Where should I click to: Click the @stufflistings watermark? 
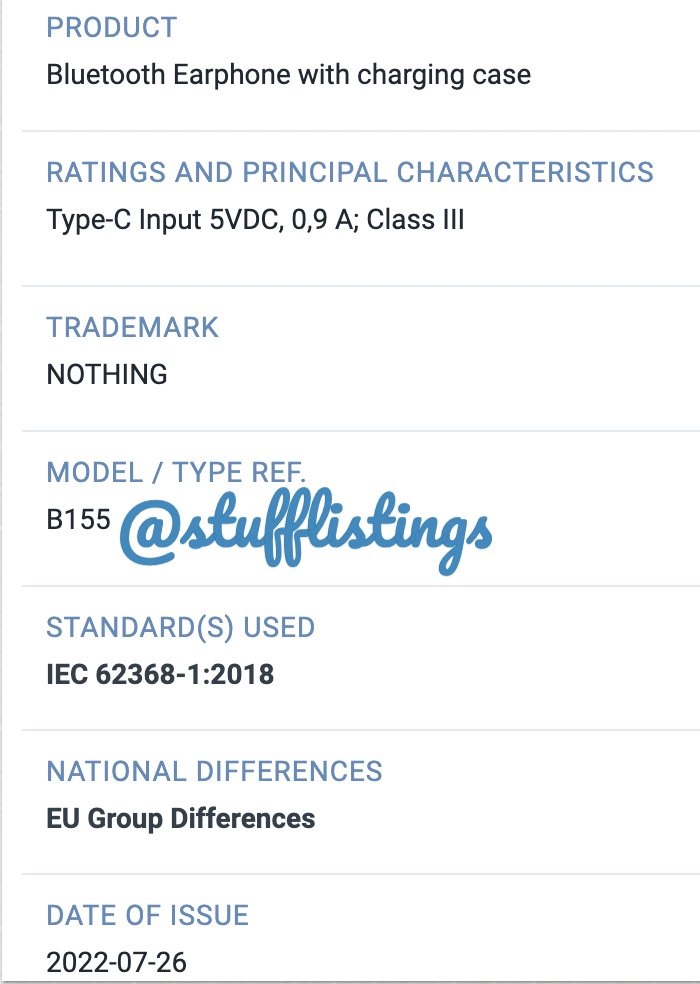pos(306,532)
